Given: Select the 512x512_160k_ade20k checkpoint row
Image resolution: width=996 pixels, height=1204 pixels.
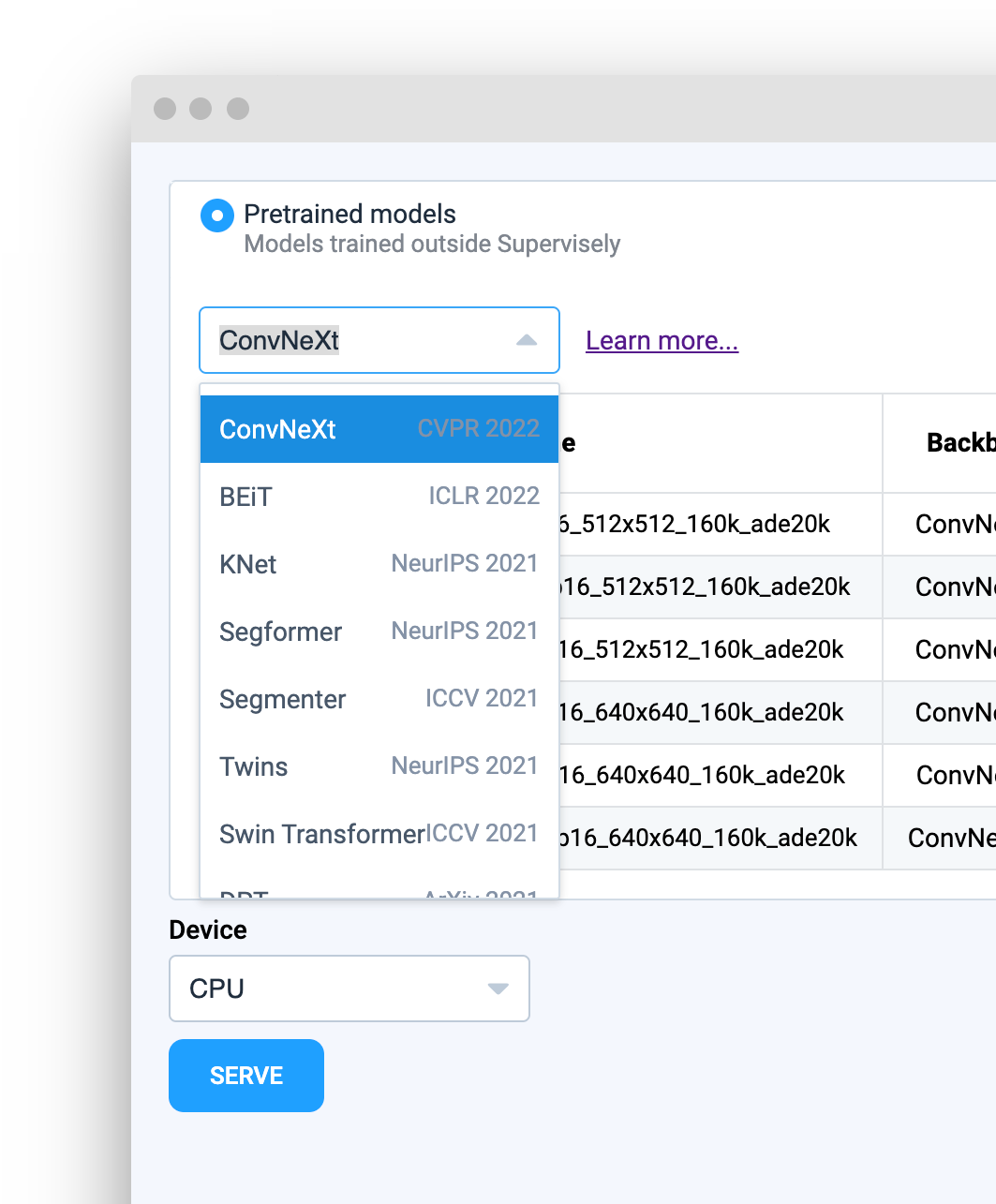Looking at the screenshot, I should 731,525.
